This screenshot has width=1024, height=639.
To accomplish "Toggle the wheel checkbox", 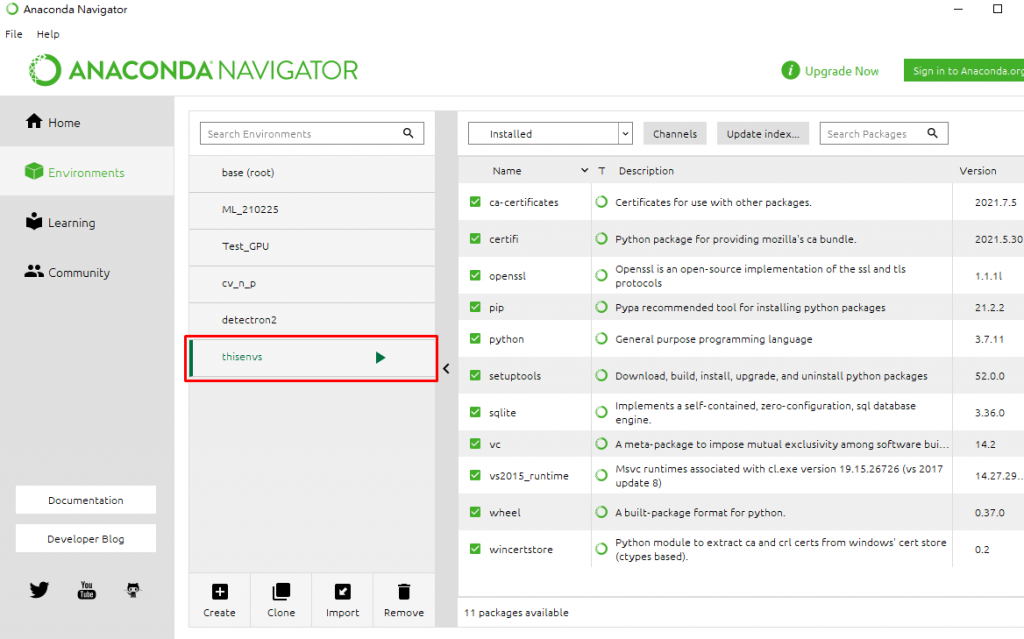I will (475, 512).
